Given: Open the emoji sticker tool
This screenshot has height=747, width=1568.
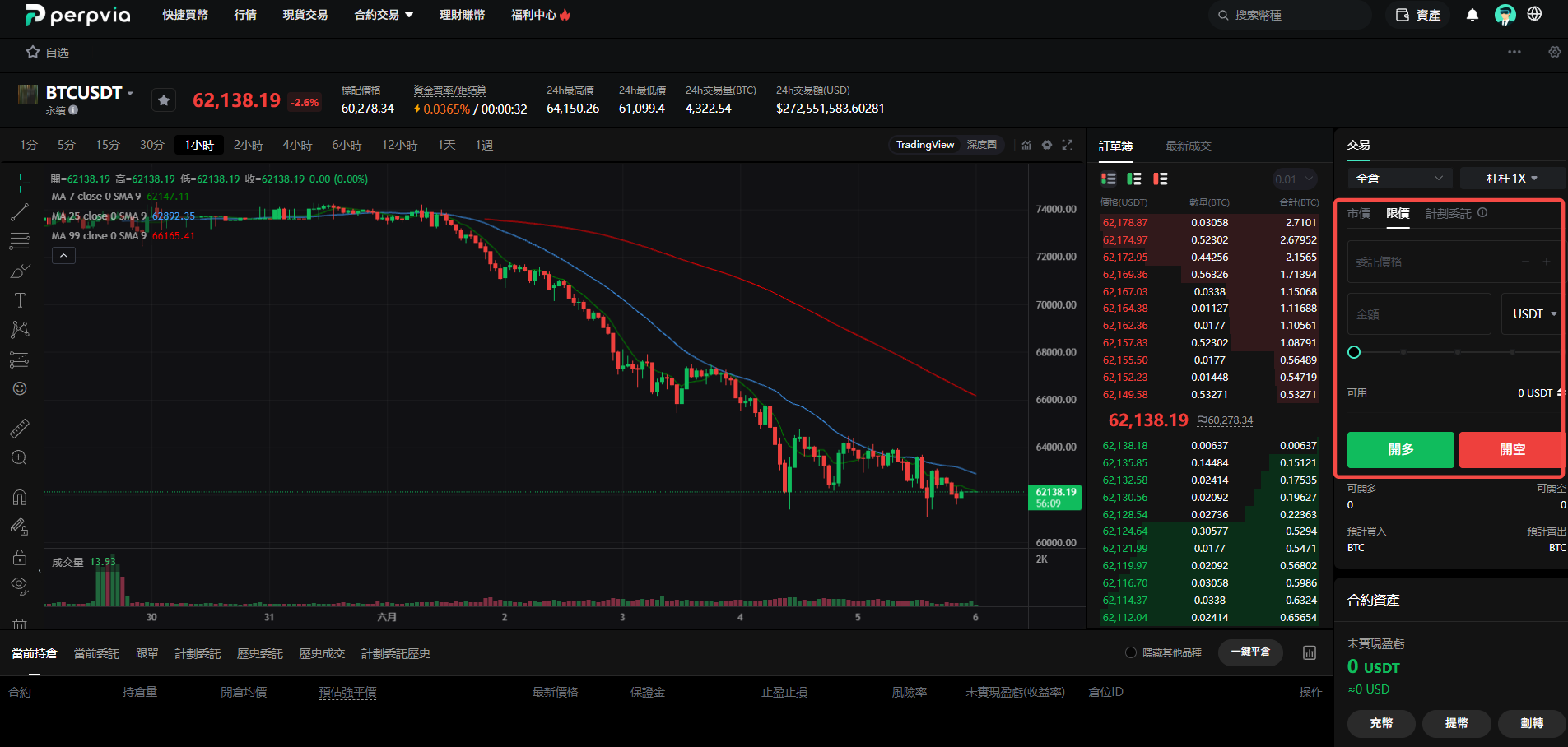Looking at the screenshot, I should 20,388.
